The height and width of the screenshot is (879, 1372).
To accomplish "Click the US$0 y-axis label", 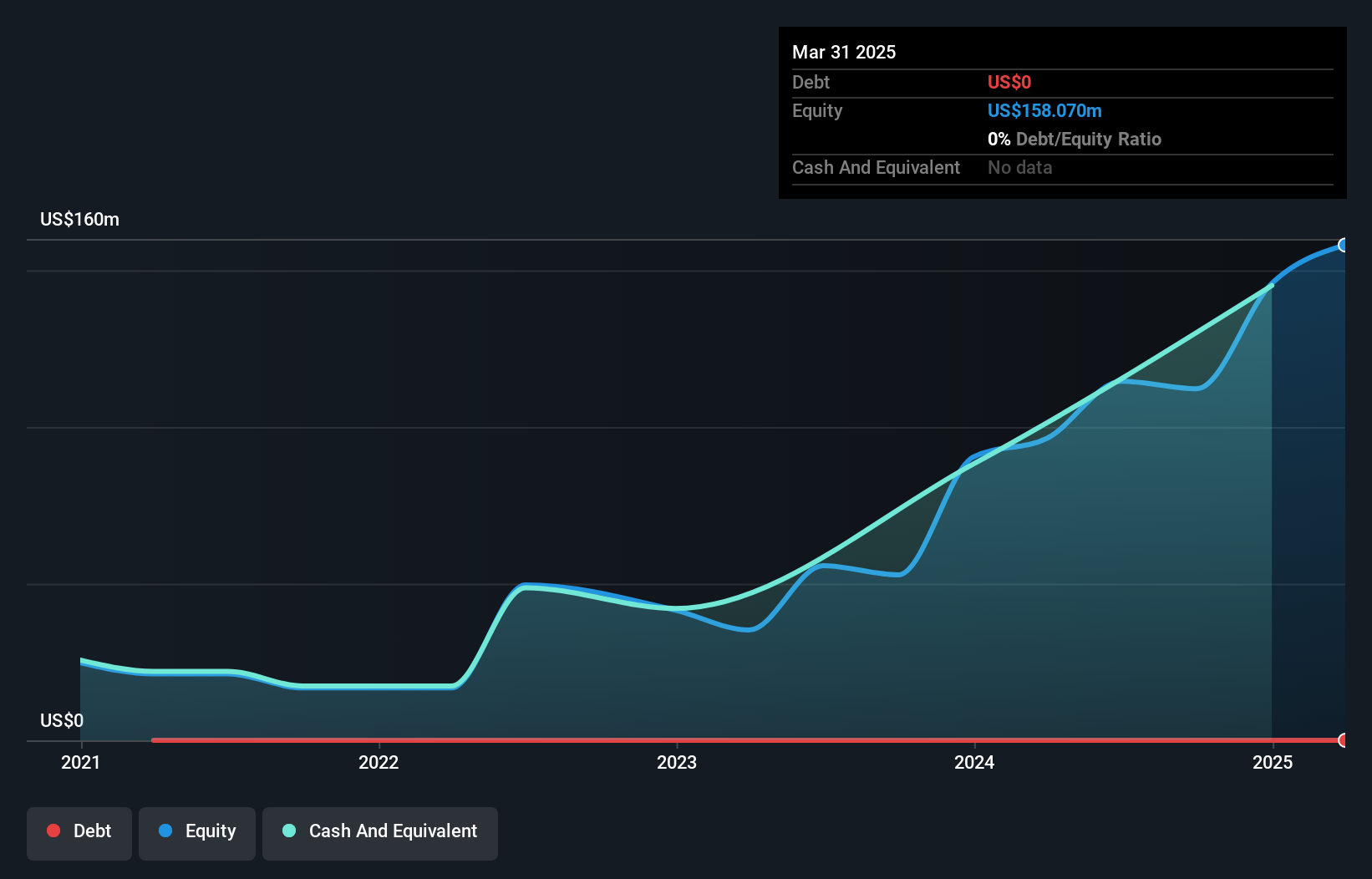I will (x=62, y=720).
